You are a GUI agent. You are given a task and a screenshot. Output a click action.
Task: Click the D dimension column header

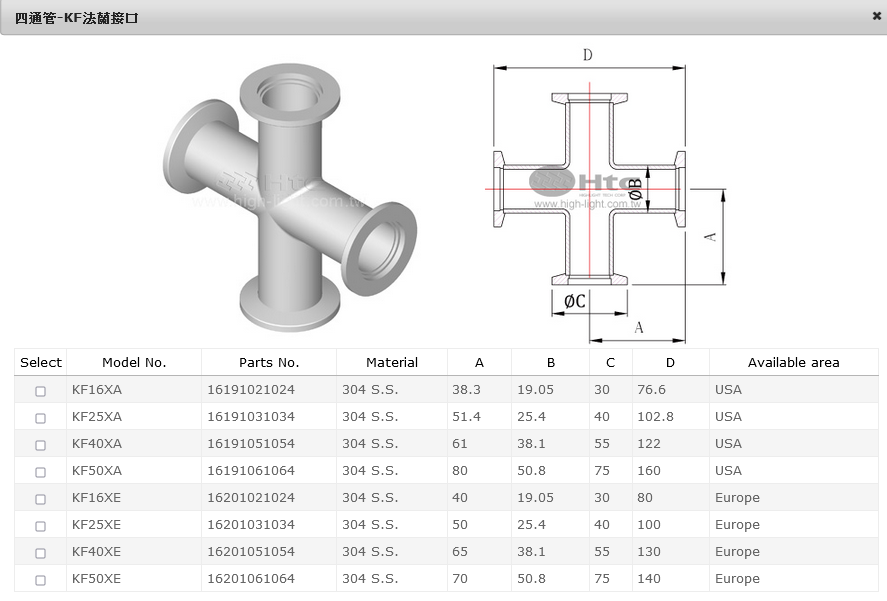pyautogui.click(x=670, y=362)
